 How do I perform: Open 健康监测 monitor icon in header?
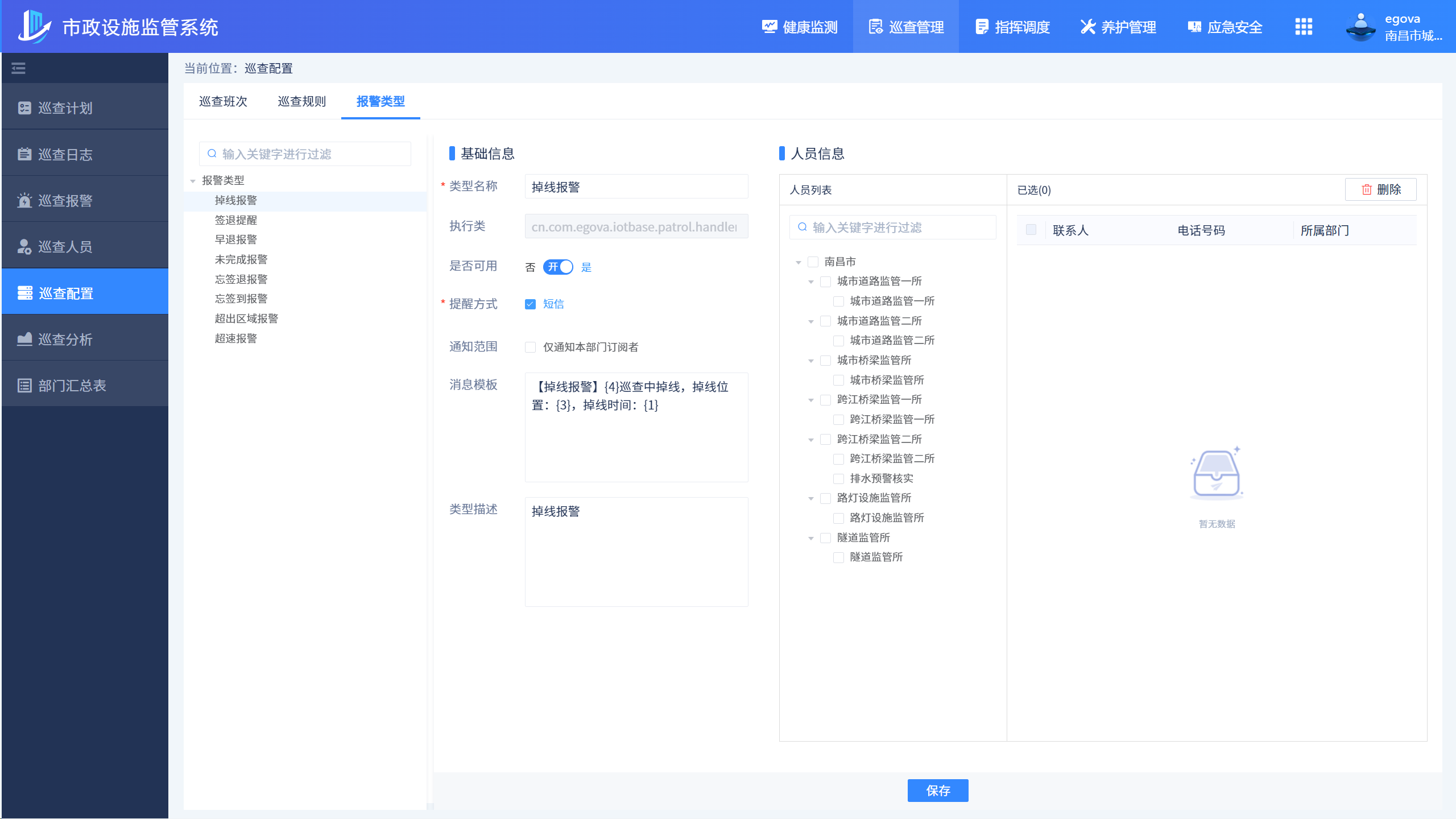[769, 27]
